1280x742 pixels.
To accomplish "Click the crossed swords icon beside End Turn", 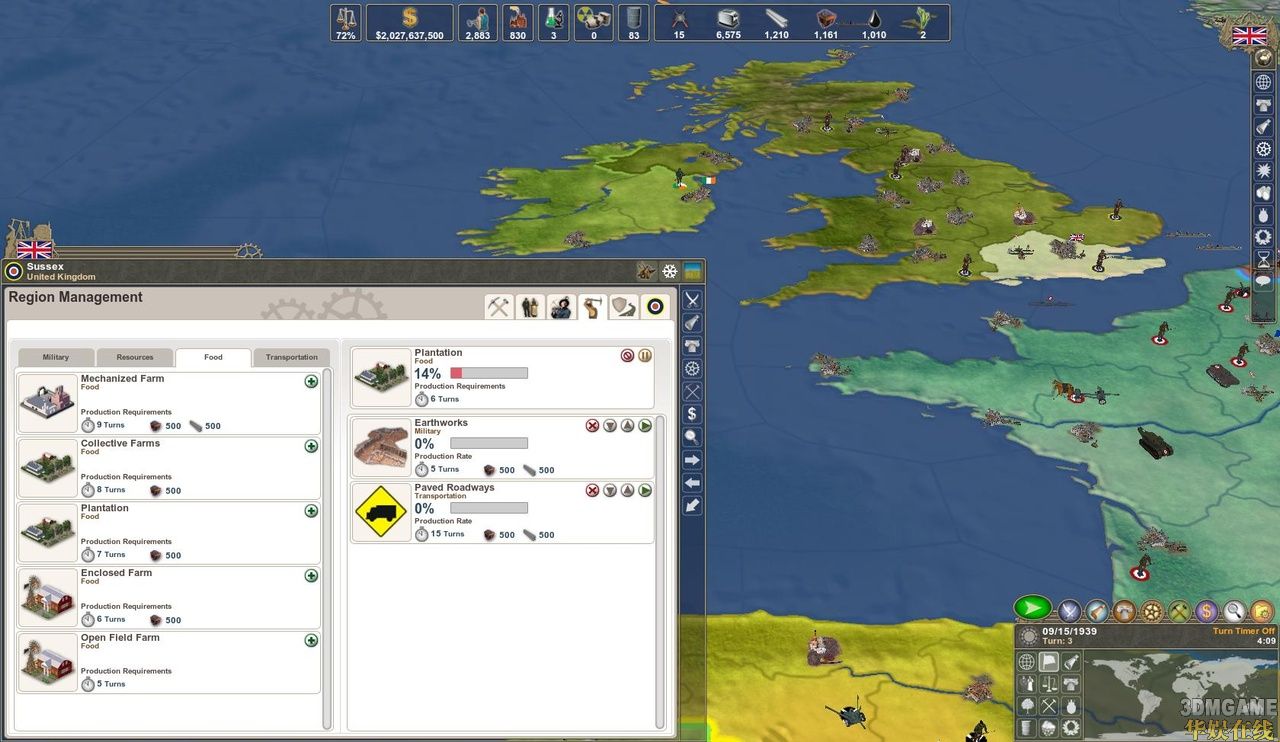I will pyautogui.click(x=1069, y=610).
